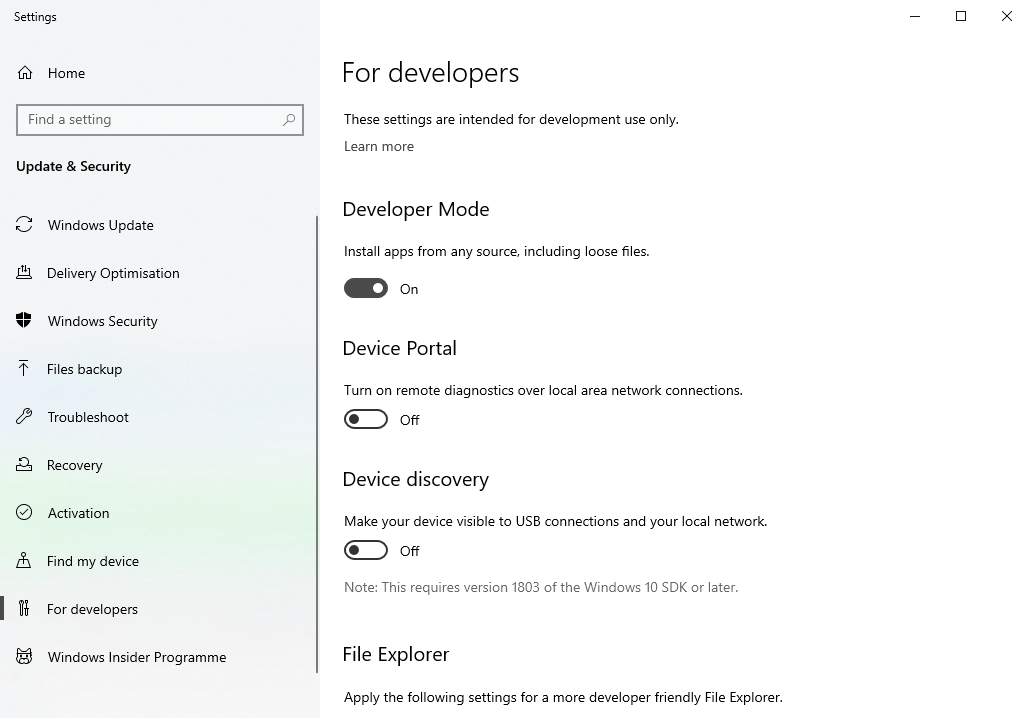
Task: Click the sidebar vertical scrollbar
Action: [x=317, y=444]
